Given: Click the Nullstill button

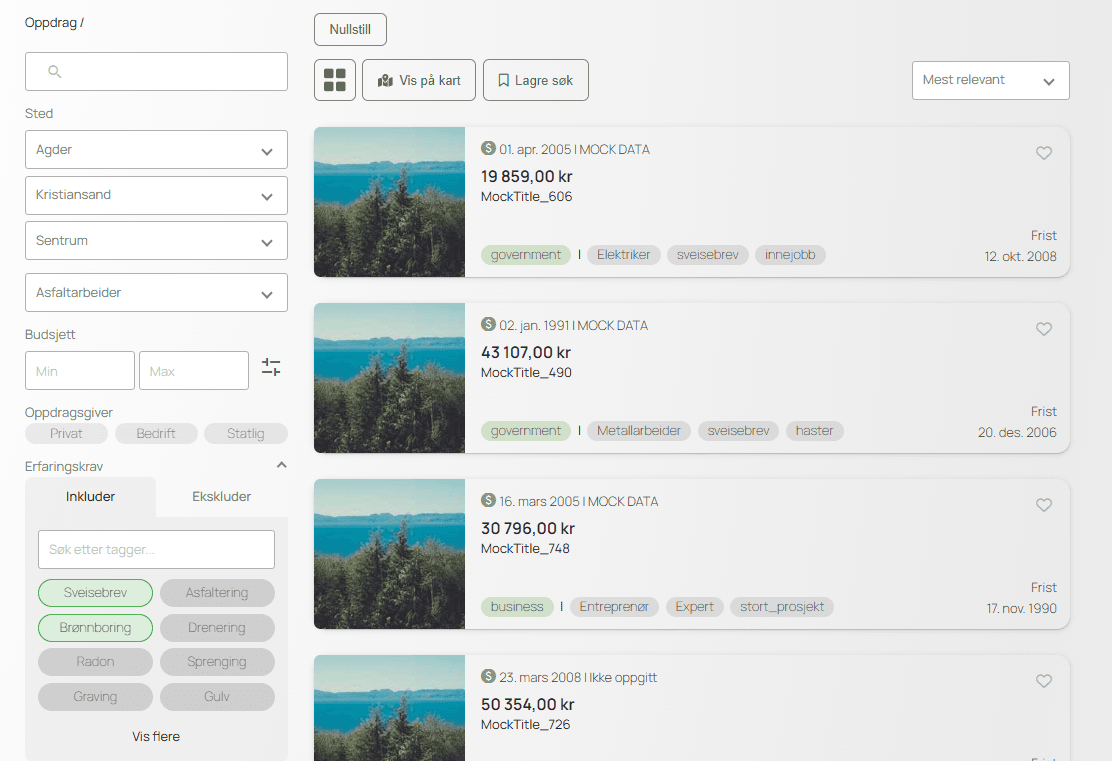Looking at the screenshot, I should 350,30.
